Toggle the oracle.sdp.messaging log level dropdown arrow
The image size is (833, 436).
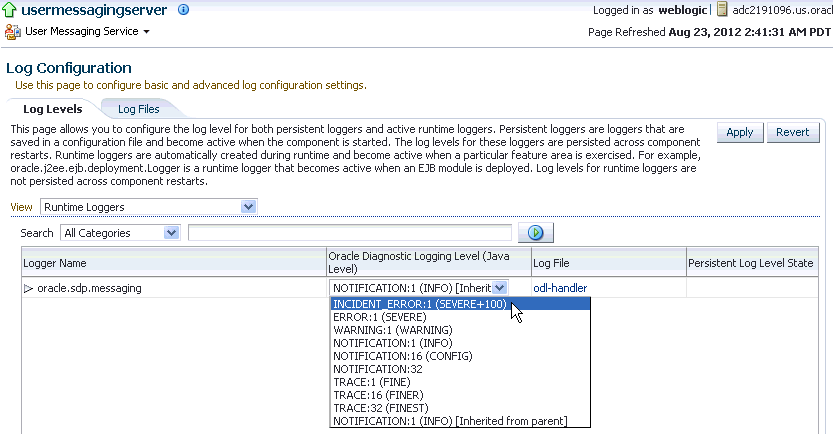tap(499, 288)
